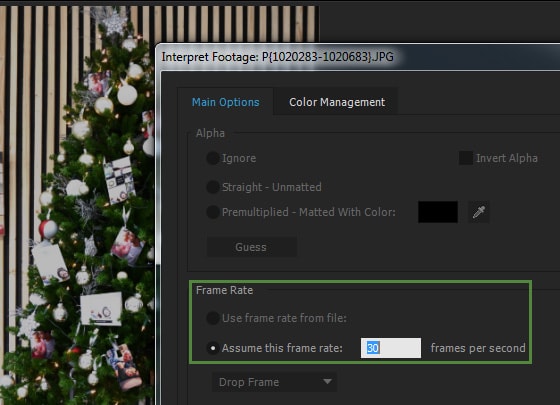The width and height of the screenshot is (560, 405).
Task: Select Use frame rate from file
Action: pos(213,318)
